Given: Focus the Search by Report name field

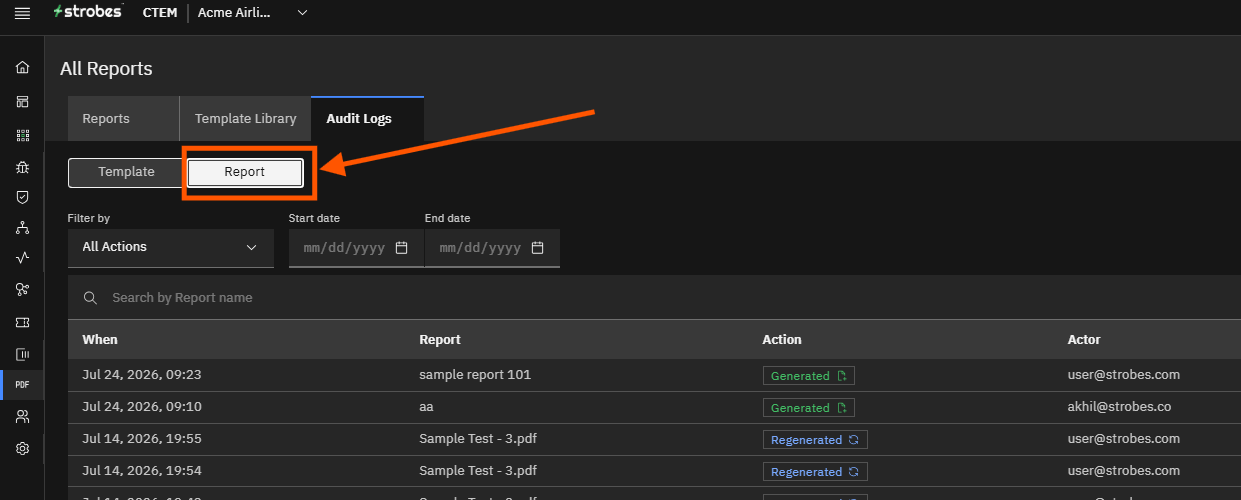Looking at the screenshot, I should pyautogui.click(x=654, y=298).
